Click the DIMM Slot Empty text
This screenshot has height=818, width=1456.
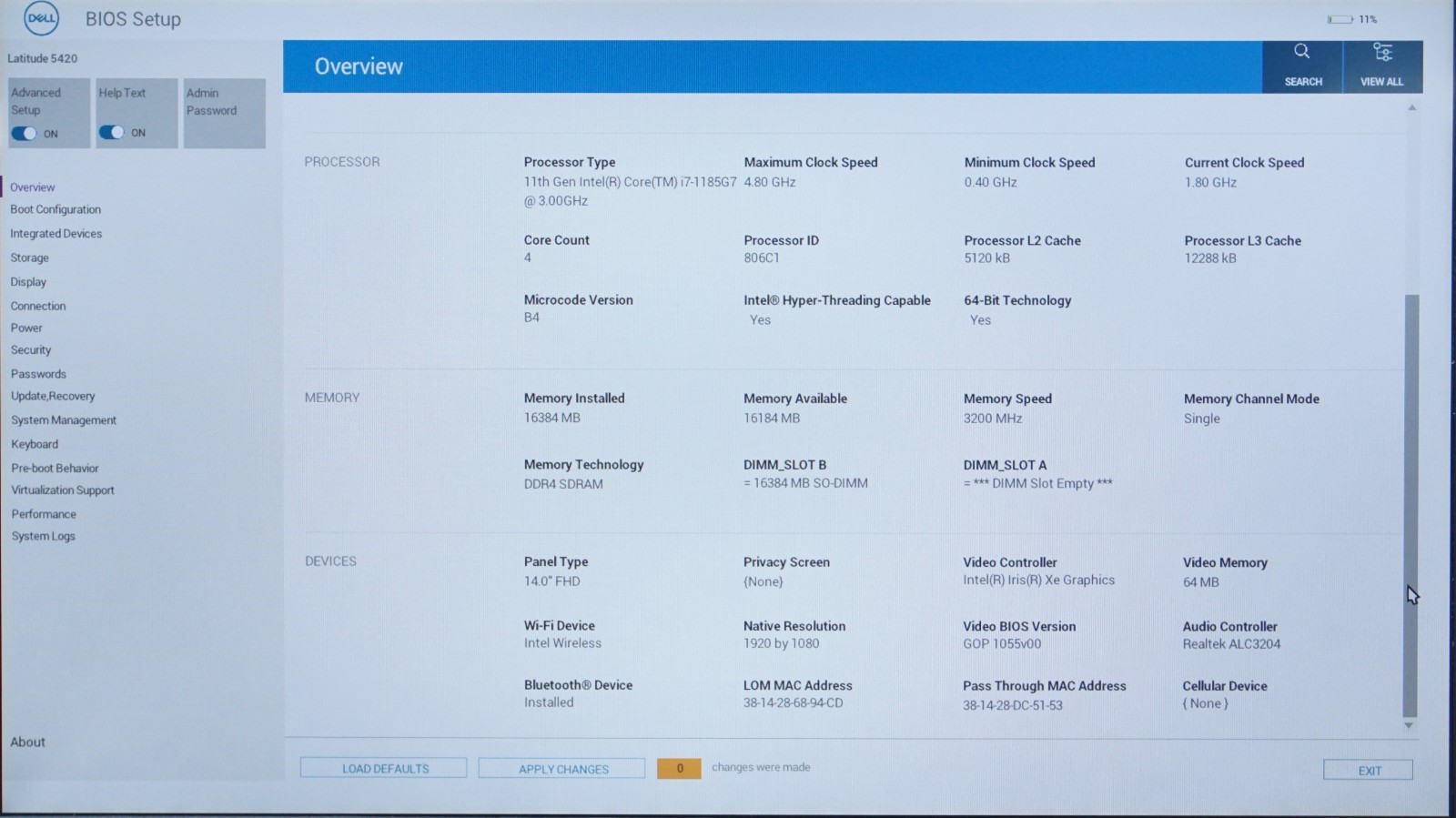coord(1038,483)
